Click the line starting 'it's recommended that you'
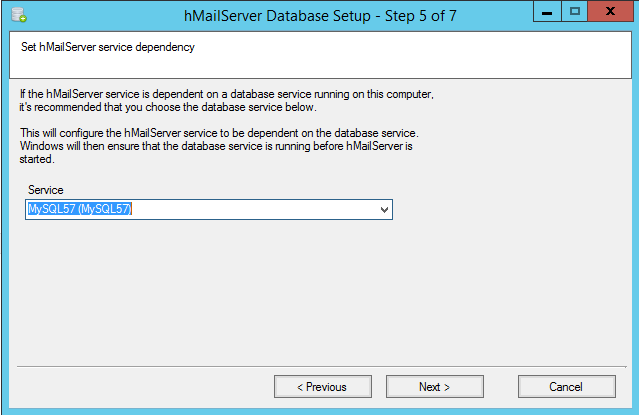The image size is (639, 415). (x=168, y=107)
